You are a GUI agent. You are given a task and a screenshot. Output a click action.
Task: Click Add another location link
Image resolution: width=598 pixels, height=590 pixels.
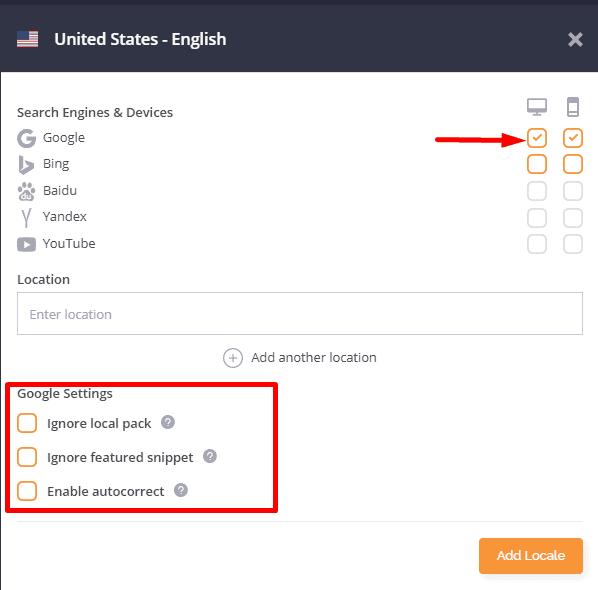(300, 358)
